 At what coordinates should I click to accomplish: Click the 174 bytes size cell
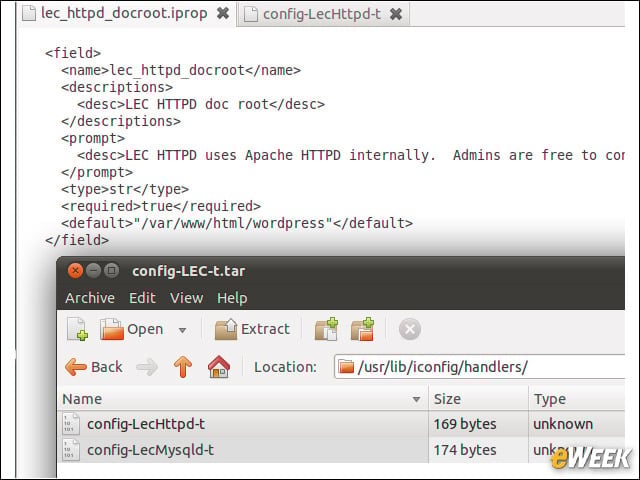[465, 450]
